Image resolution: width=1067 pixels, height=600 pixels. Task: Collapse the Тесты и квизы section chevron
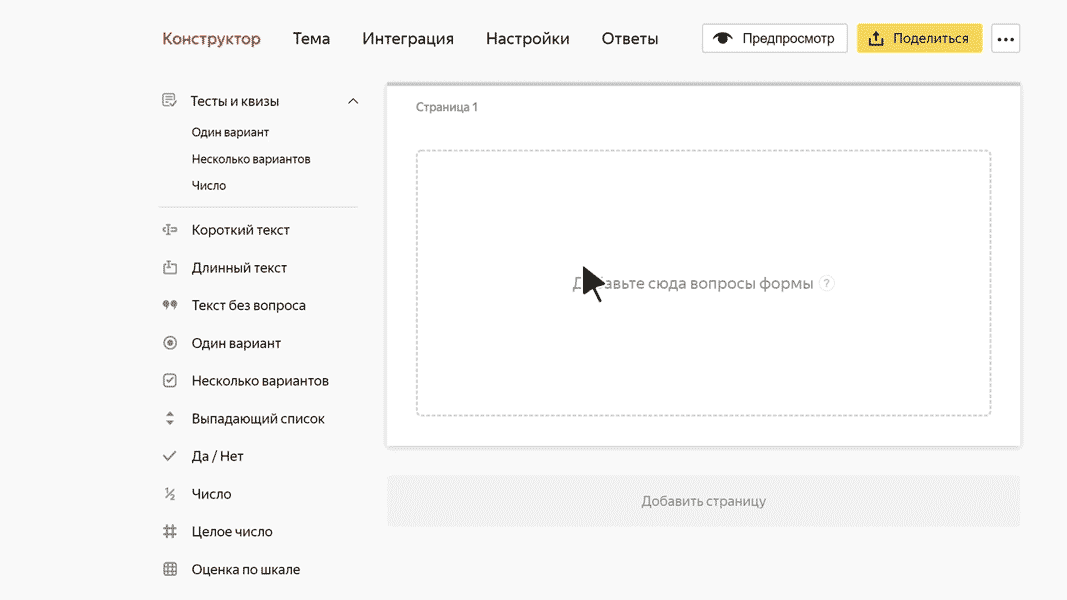(x=352, y=101)
